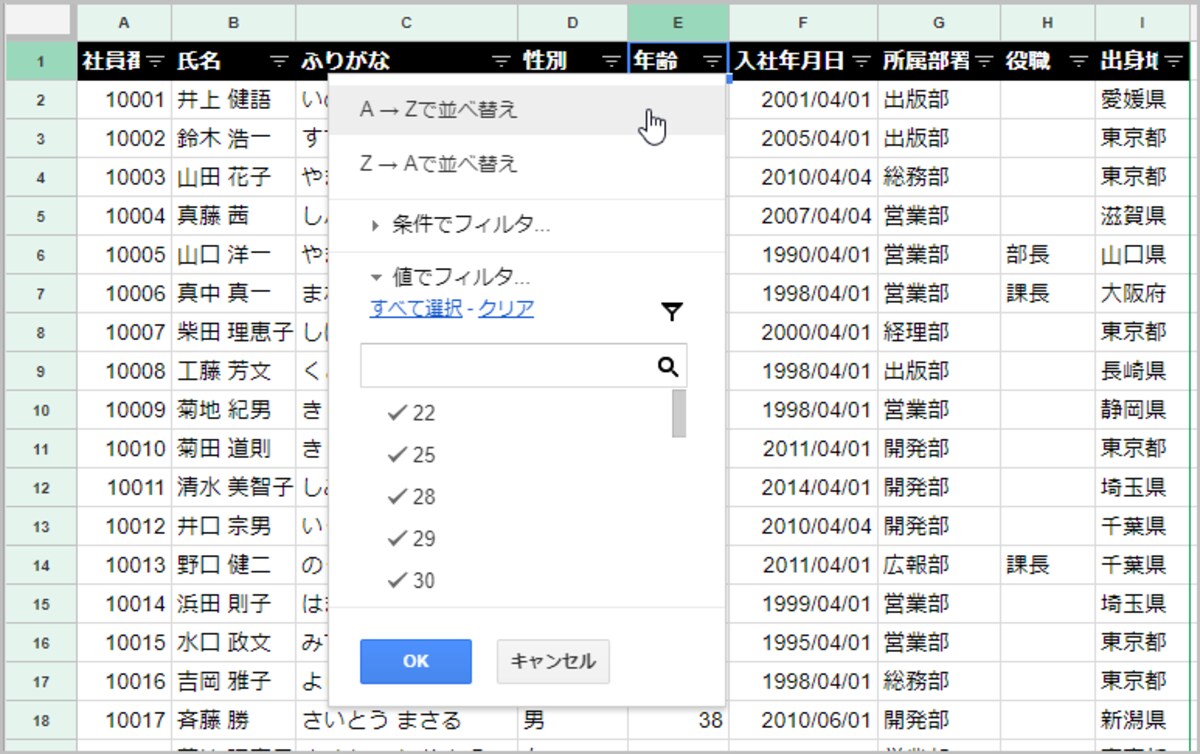The width and height of the screenshot is (1200, 754).
Task: Click cell with name 山田 花子
Action: pos(233,177)
